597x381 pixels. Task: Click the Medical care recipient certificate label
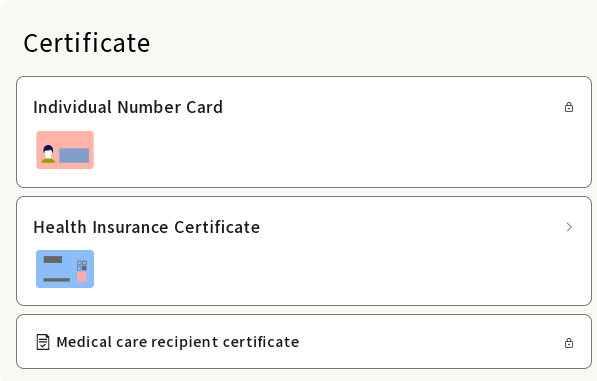178,342
